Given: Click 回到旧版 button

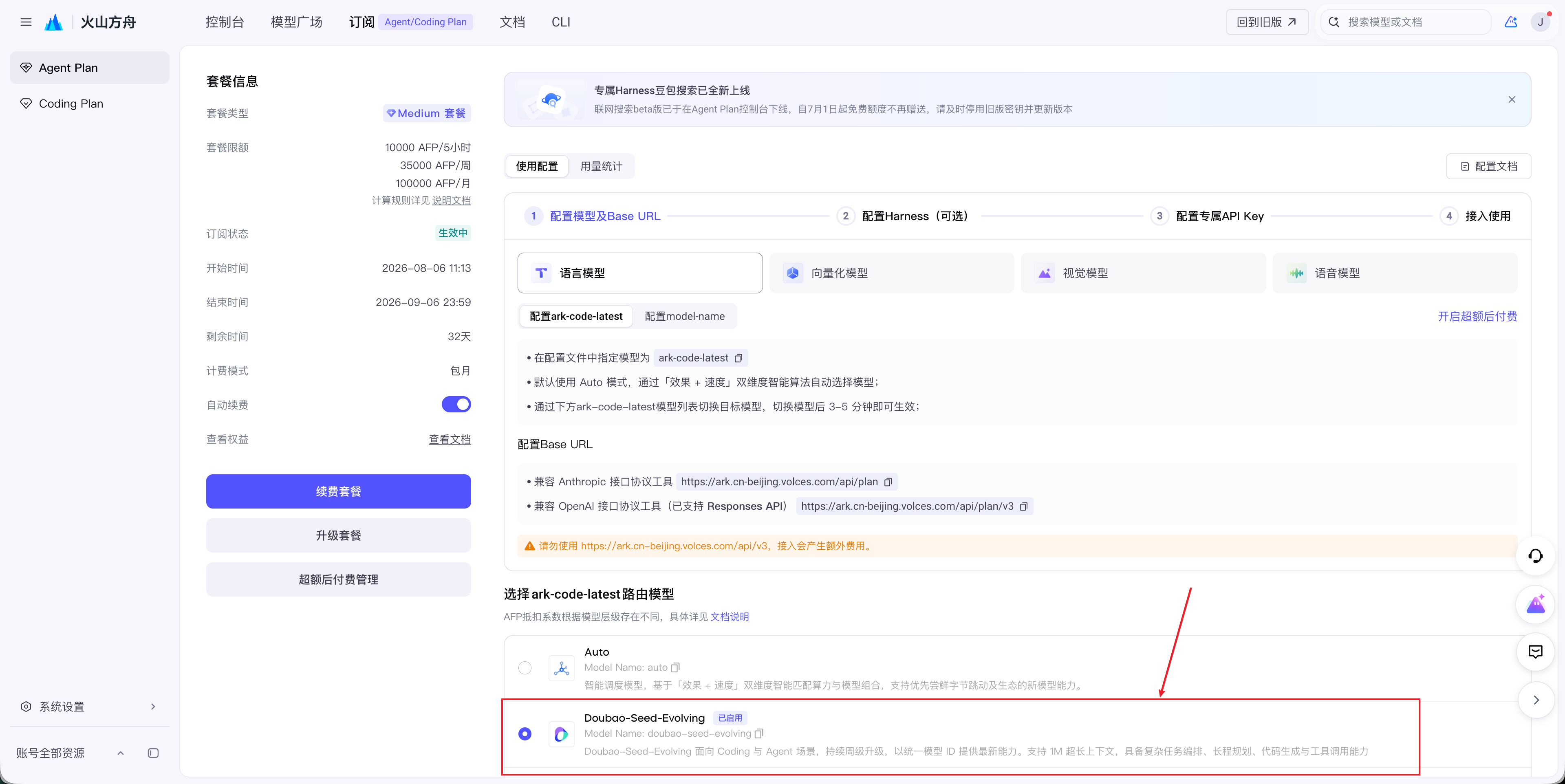Looking at the screenshot, I should click(1267, 22).
